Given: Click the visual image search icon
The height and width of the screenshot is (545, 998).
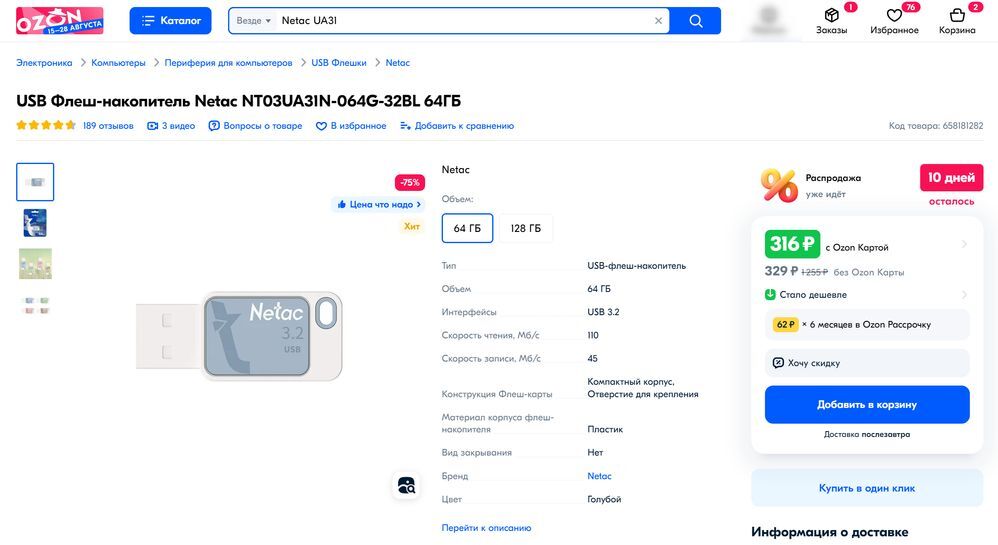Looking at the screenshot, I should 406,485.
